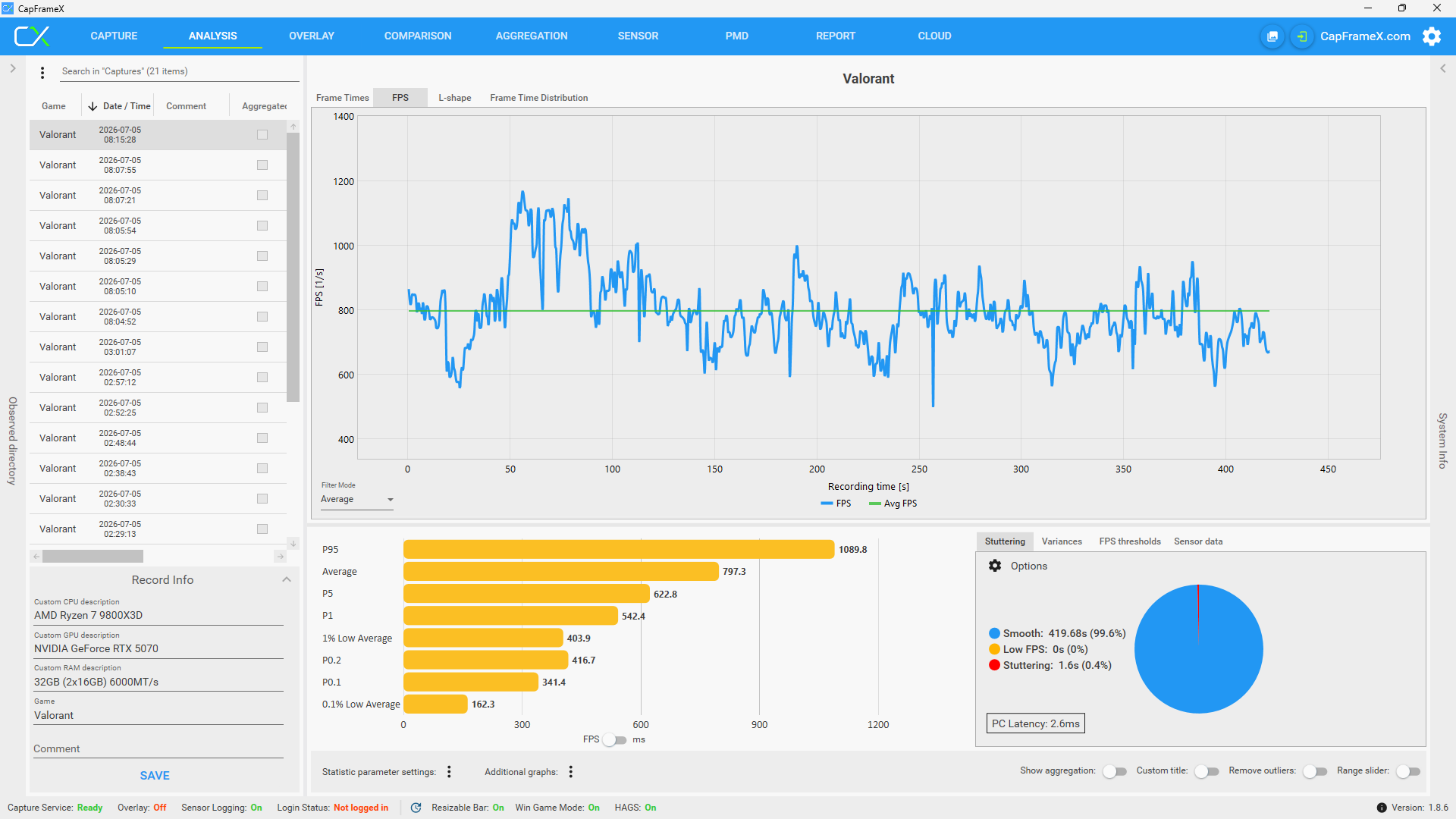1456x819 pixels.
Task: Expand the Observed directory panel
Action: click(x=12, y=68)
